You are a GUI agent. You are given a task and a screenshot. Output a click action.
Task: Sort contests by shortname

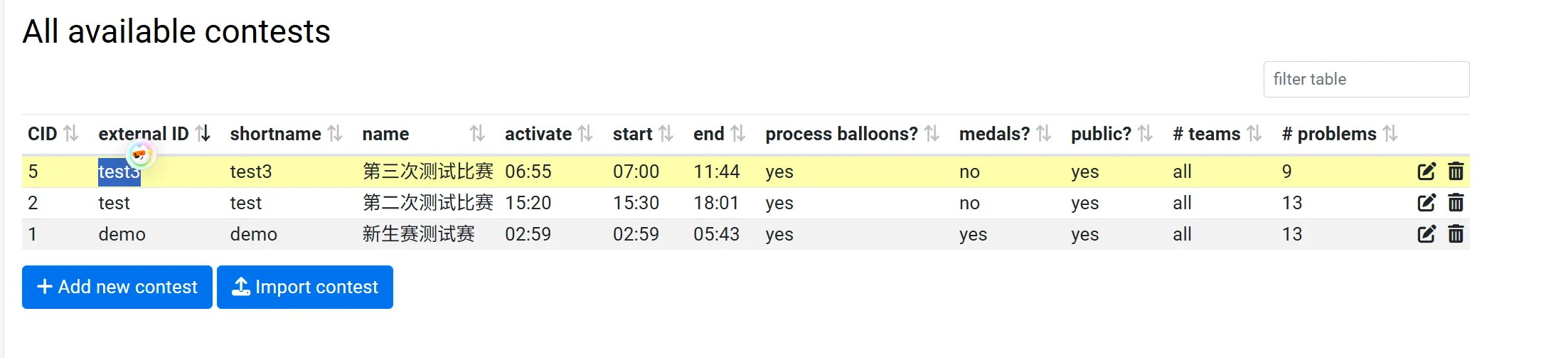[335, 134]
